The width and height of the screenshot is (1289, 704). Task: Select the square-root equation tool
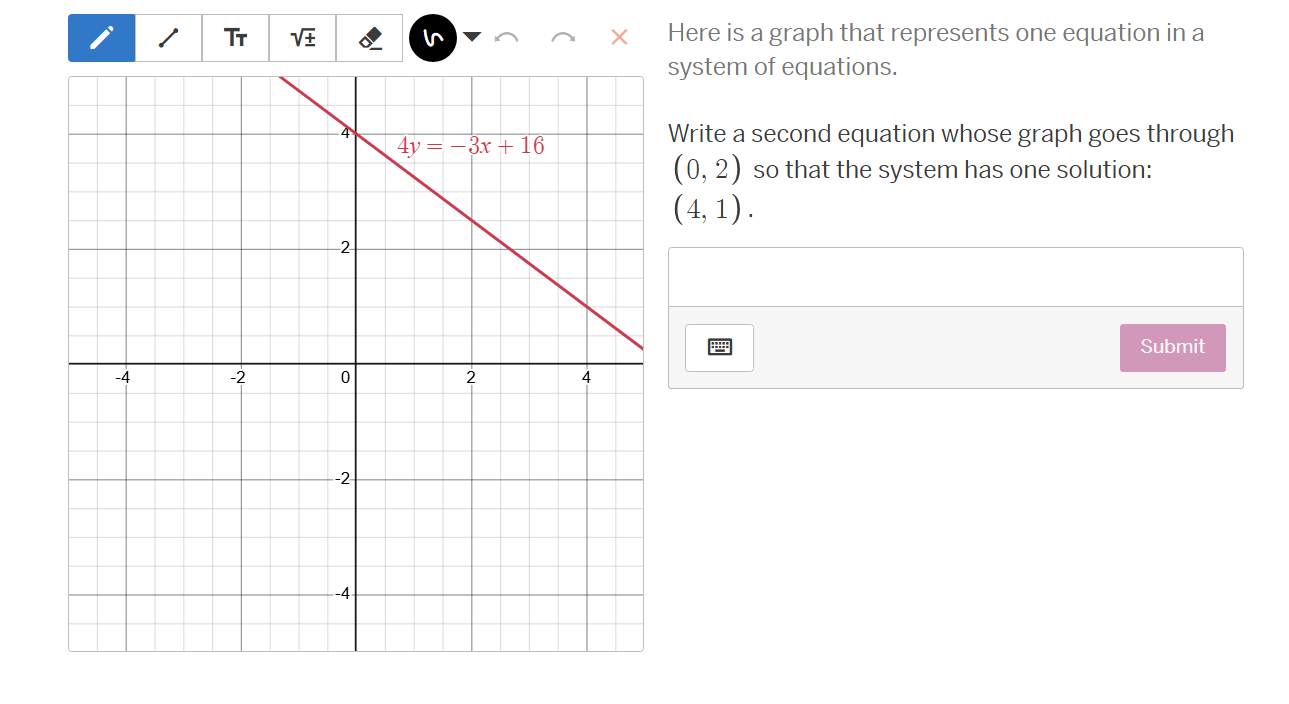click(x=302, y=37)
